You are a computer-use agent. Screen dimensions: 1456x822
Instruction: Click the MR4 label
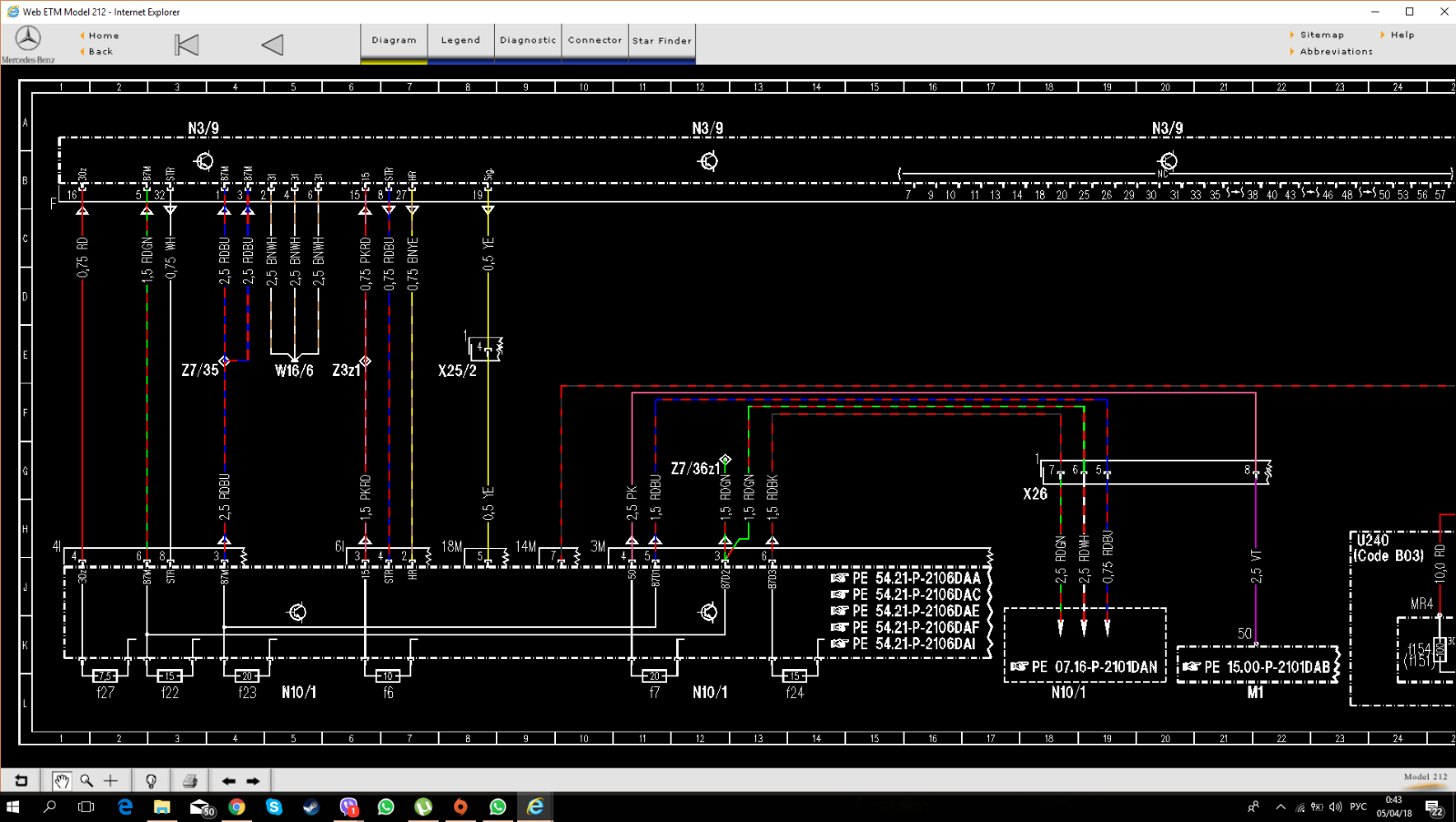coord(1421,604)
